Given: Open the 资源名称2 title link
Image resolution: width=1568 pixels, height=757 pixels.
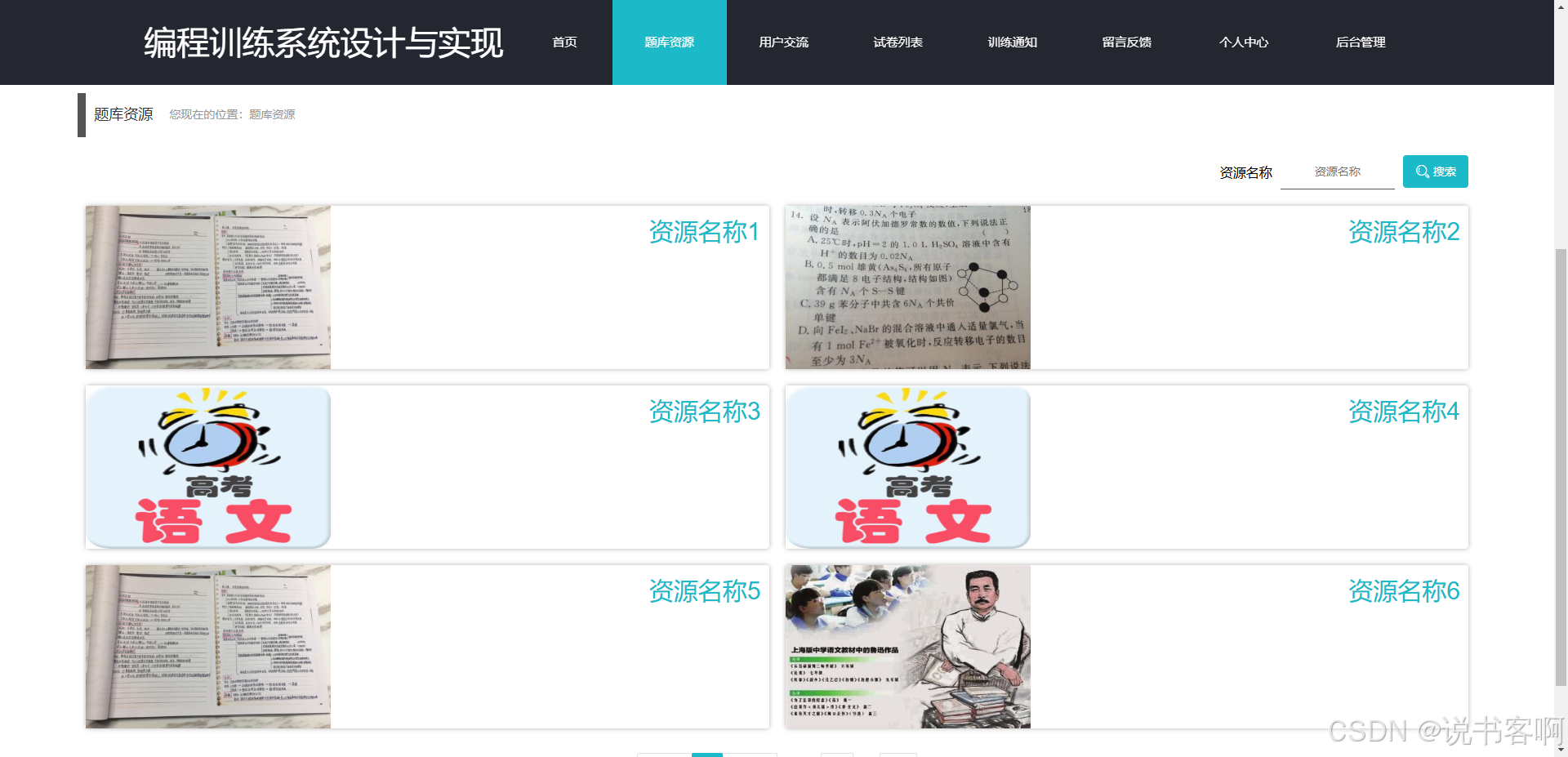Looking at the screenshot, I should (x=1404, y=232).
